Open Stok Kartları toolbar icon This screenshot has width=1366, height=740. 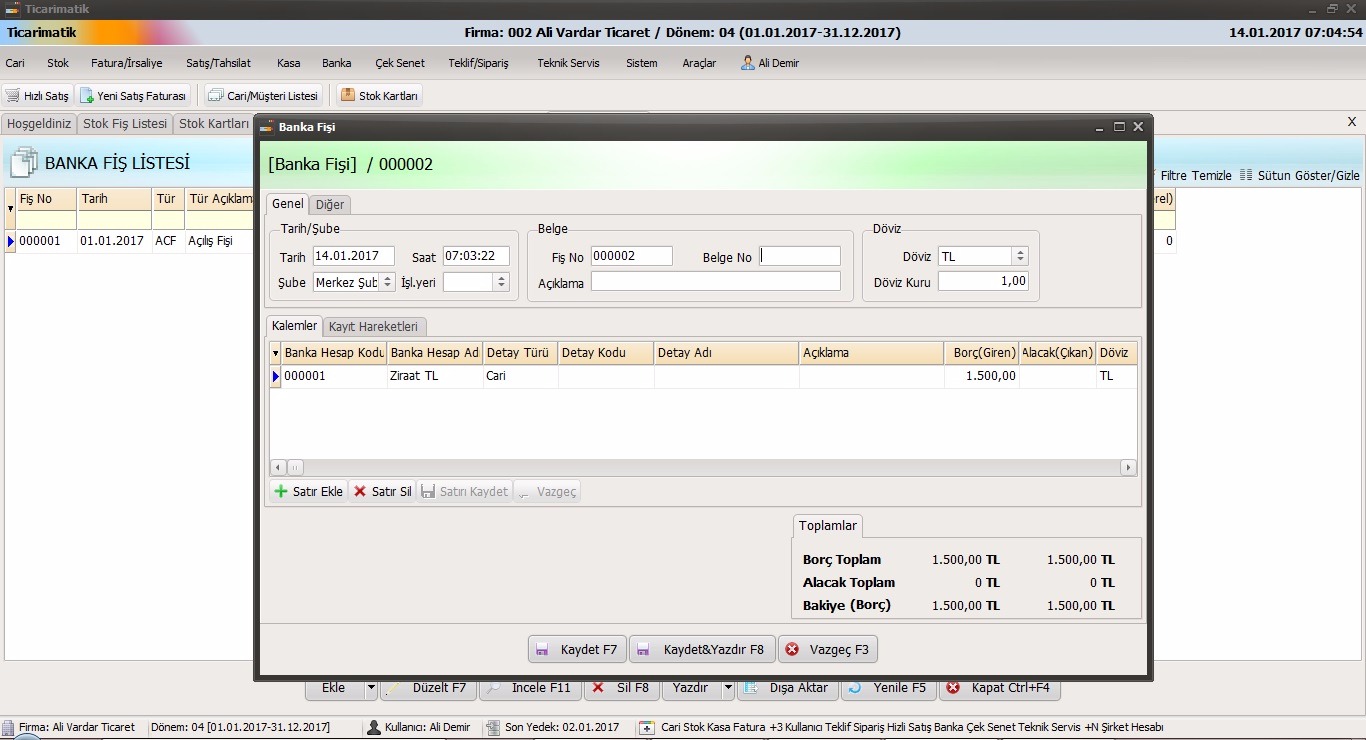point(348,96)
